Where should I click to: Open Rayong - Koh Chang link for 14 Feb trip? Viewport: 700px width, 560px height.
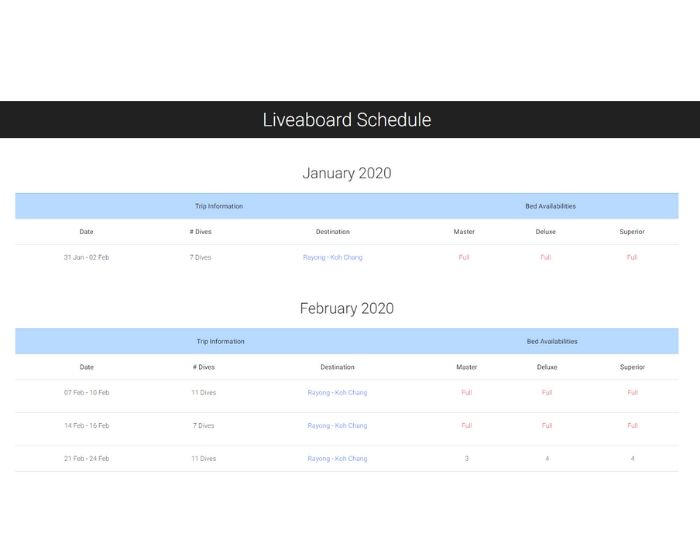point(337,426)
